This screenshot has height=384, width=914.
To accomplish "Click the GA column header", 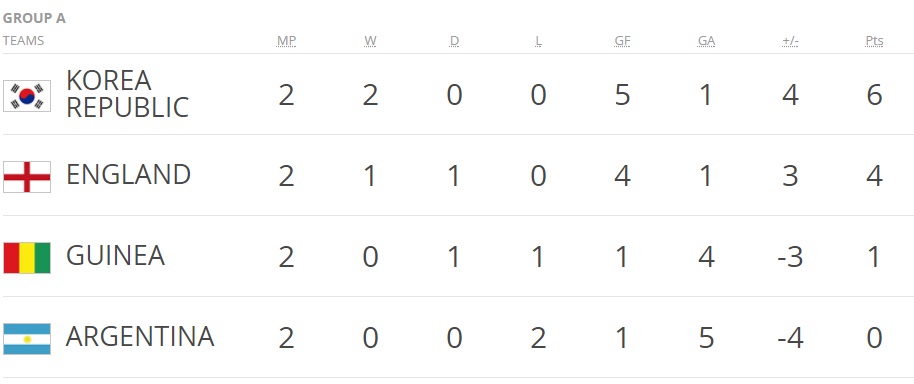I will pyautogui.click(x=706, y=41).
